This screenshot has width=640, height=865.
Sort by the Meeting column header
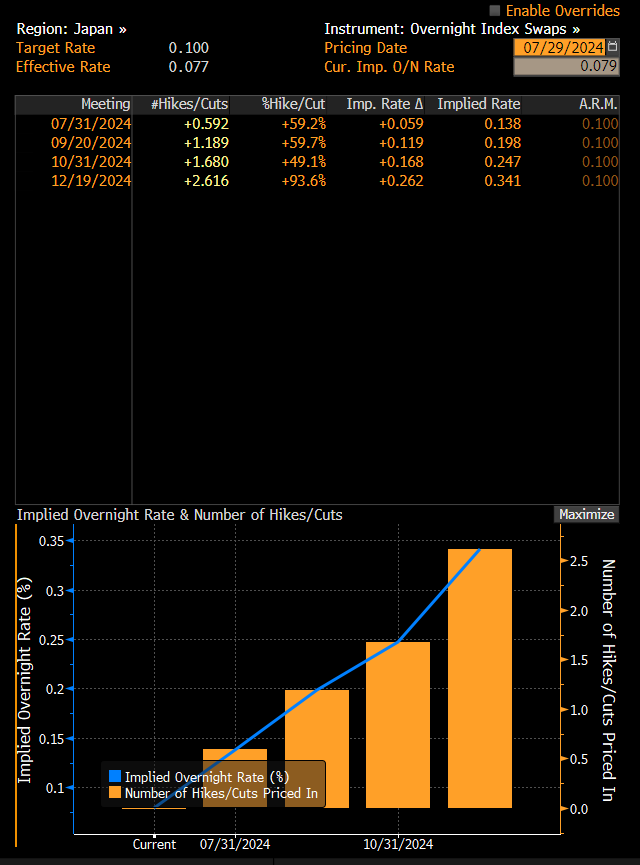[x=105, y=104]
